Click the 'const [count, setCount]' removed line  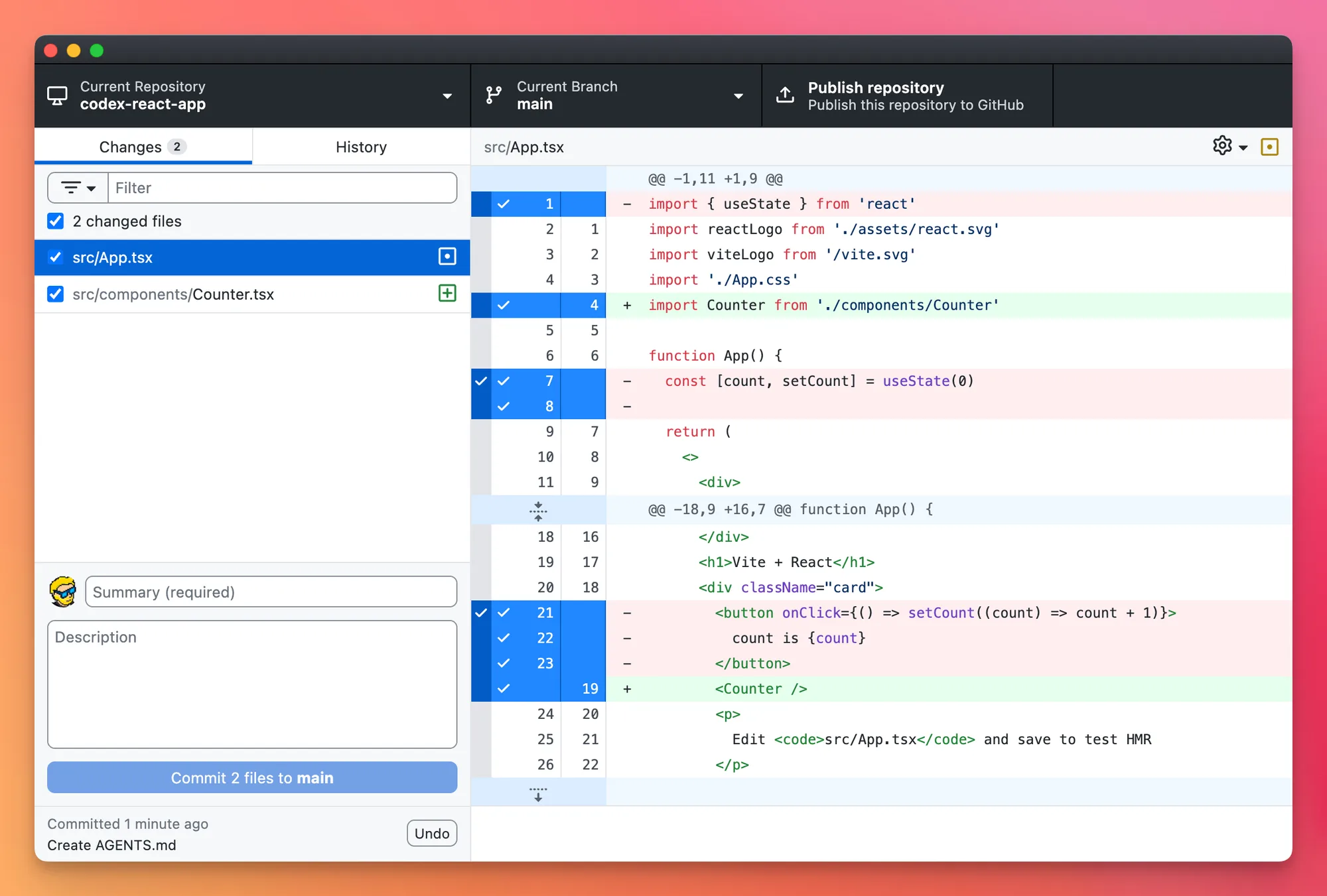[x=819, y=381]
